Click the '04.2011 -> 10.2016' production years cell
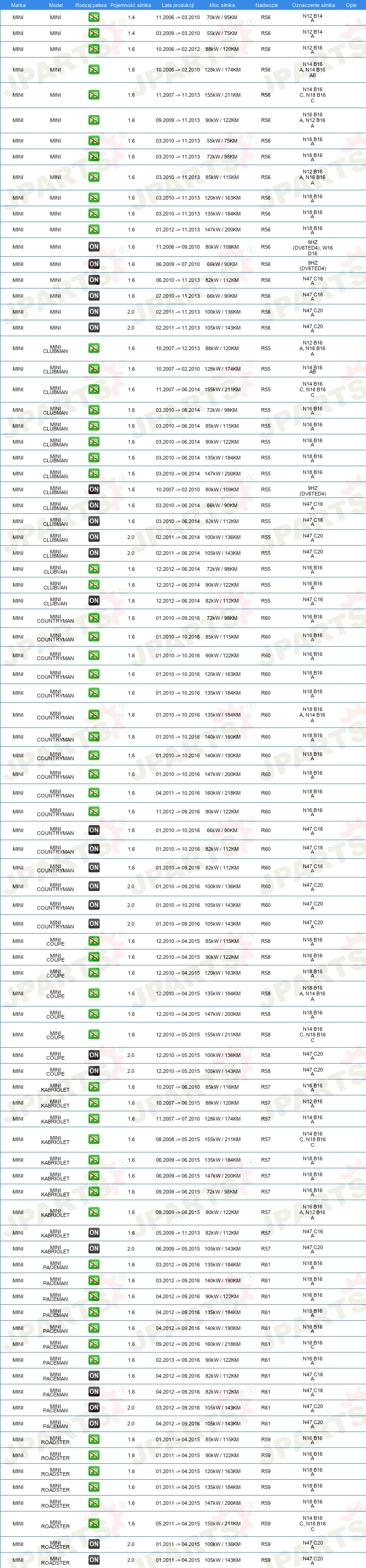This screenshot has width=366, height=1568. [178, 793]
